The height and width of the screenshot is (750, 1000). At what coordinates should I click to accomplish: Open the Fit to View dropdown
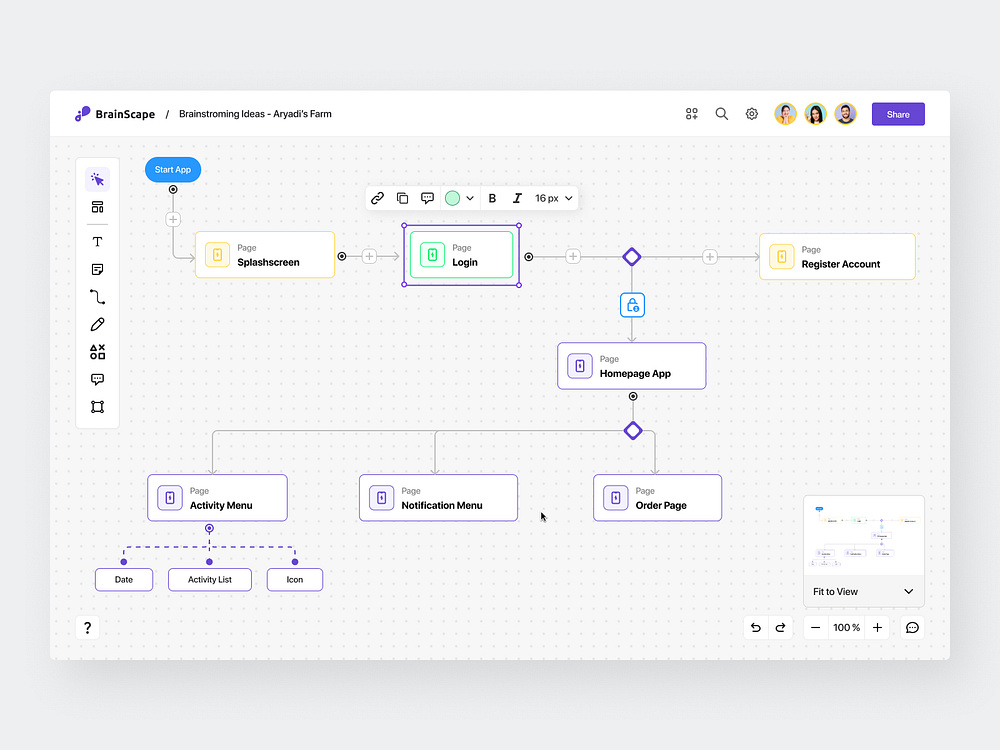pyautogui.click(x=863, y=592)
